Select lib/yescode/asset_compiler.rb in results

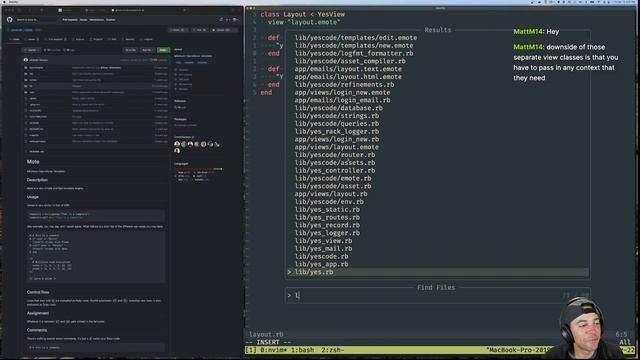[x=350, y=61]
